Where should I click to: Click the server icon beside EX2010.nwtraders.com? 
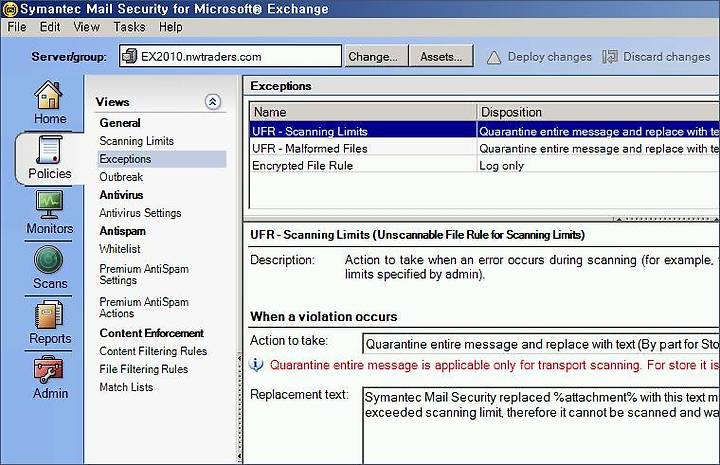pyautogui.click(x=129, y=56)
